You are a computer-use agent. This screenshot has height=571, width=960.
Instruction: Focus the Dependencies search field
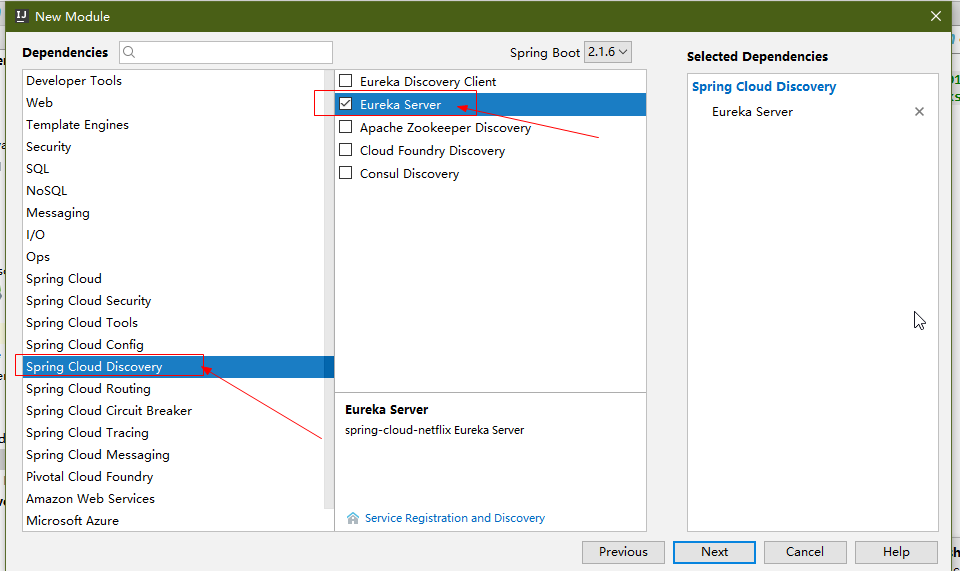point(226,52)
